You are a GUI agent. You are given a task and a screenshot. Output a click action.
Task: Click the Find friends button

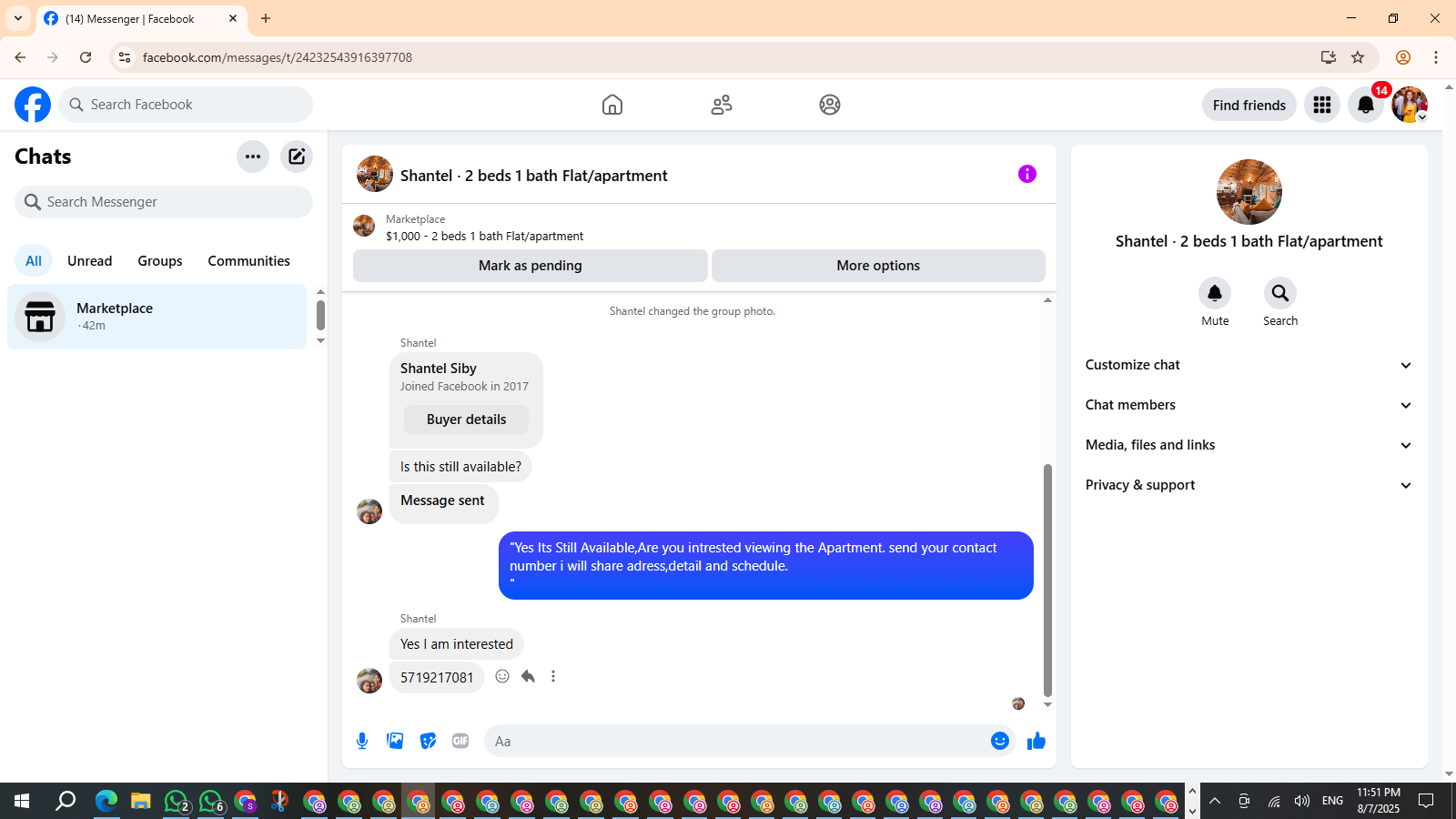[1249, 105]
